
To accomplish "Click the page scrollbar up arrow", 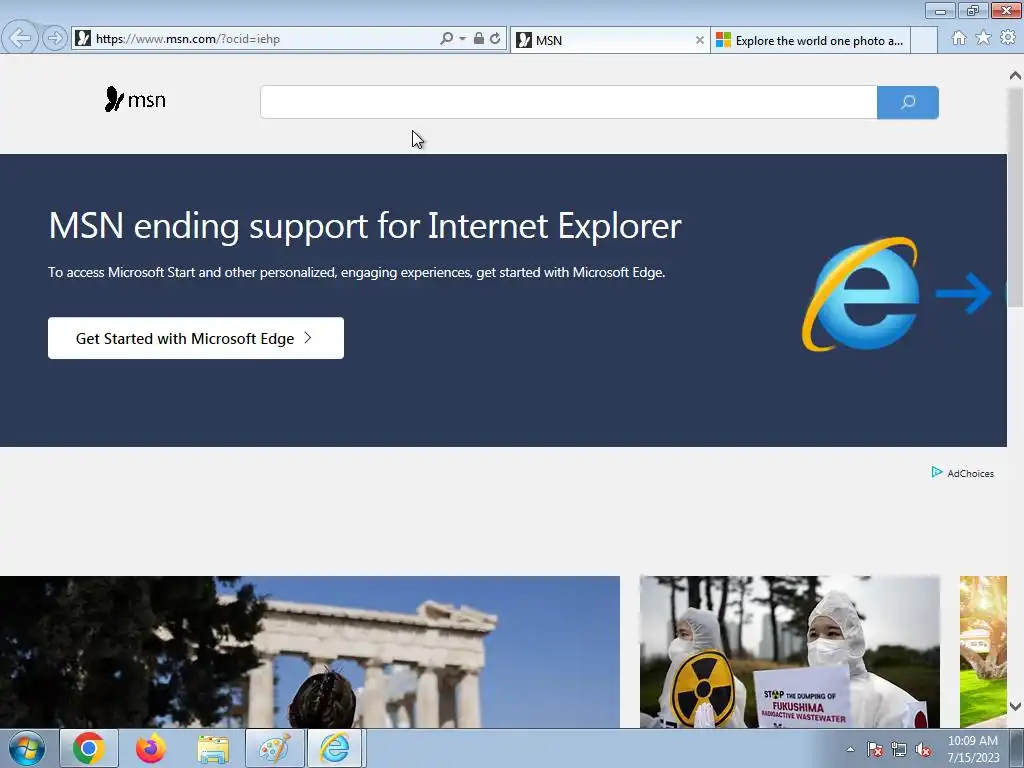I will click(1015, 76).
